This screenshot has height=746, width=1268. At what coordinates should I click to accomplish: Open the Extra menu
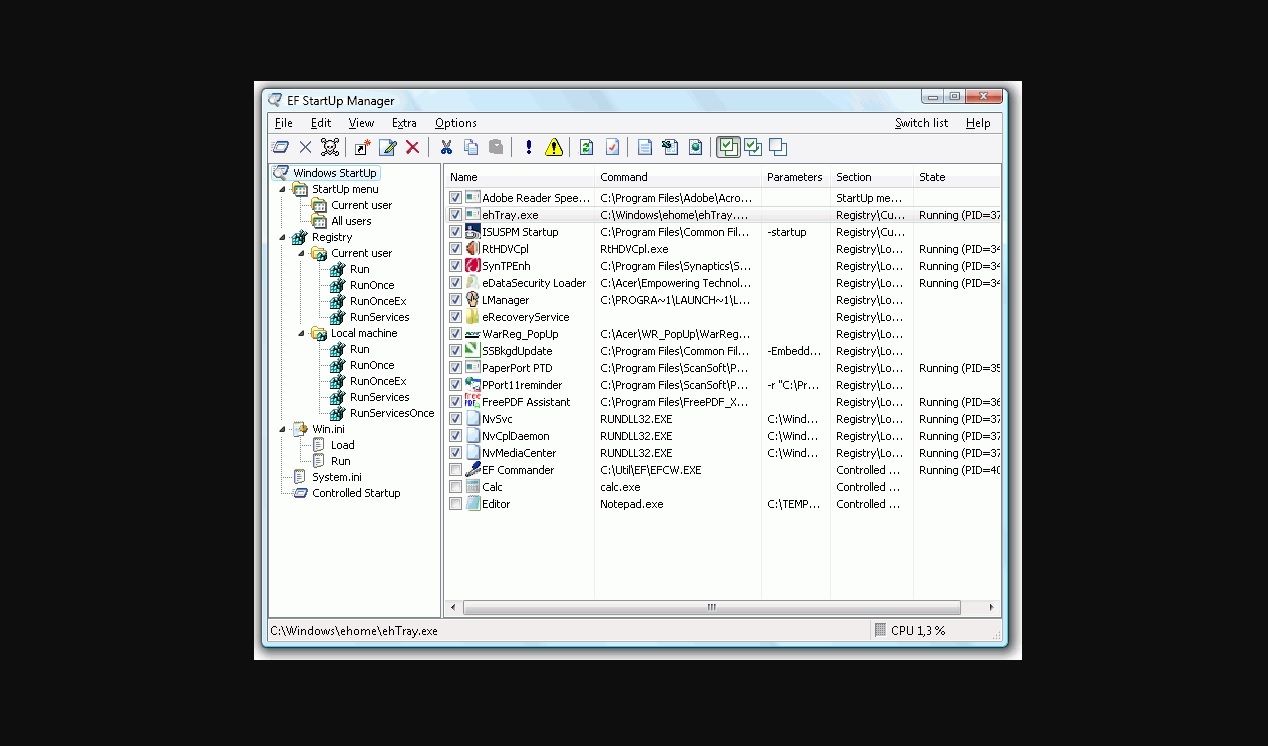(x=404, y=123)
